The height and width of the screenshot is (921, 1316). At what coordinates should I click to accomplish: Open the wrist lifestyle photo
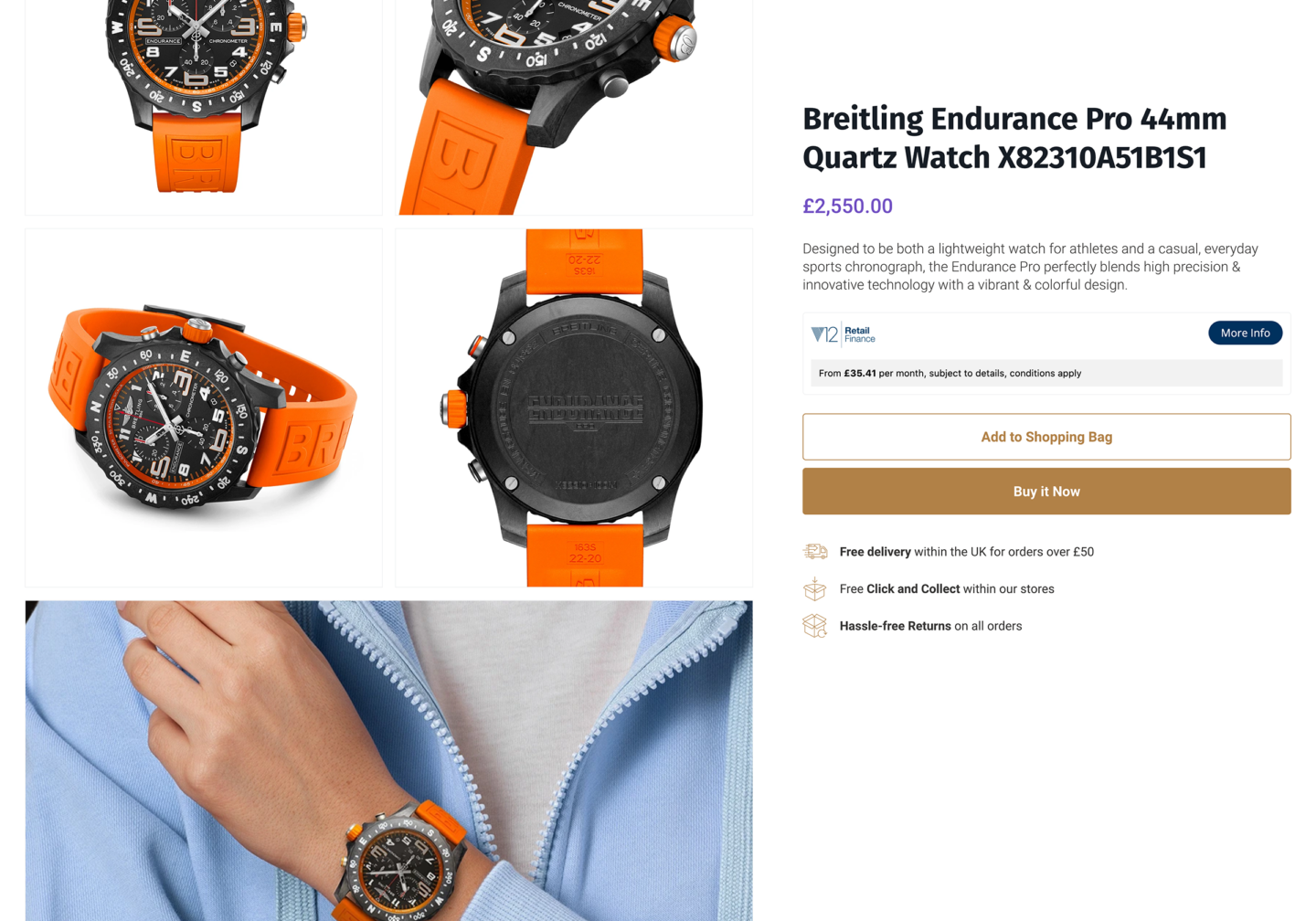click(x=389, y=760)
